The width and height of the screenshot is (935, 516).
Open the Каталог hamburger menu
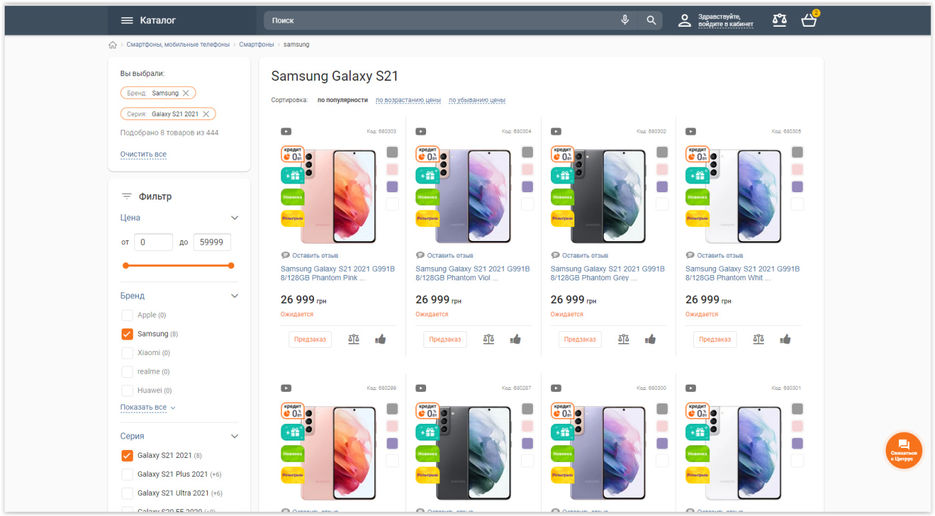tap(126, 20)
